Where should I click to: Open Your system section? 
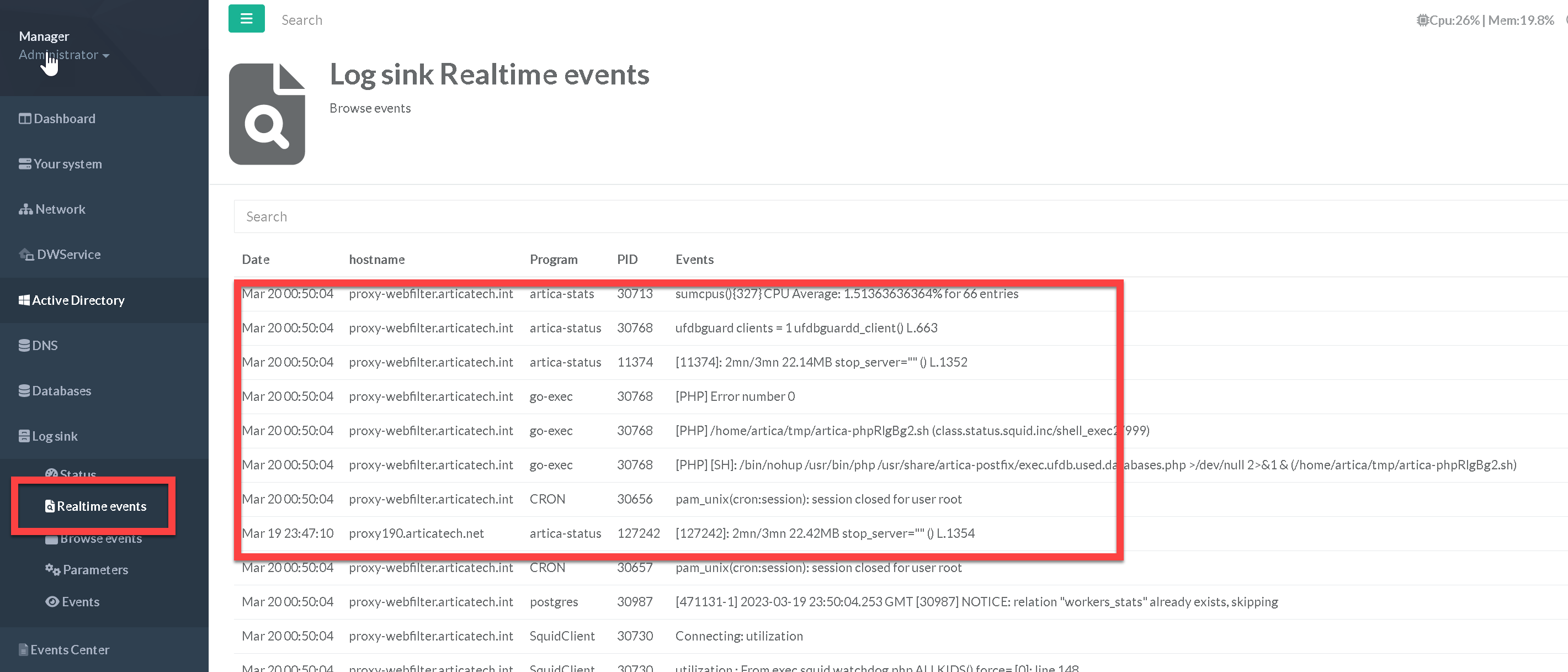(67, 164)
